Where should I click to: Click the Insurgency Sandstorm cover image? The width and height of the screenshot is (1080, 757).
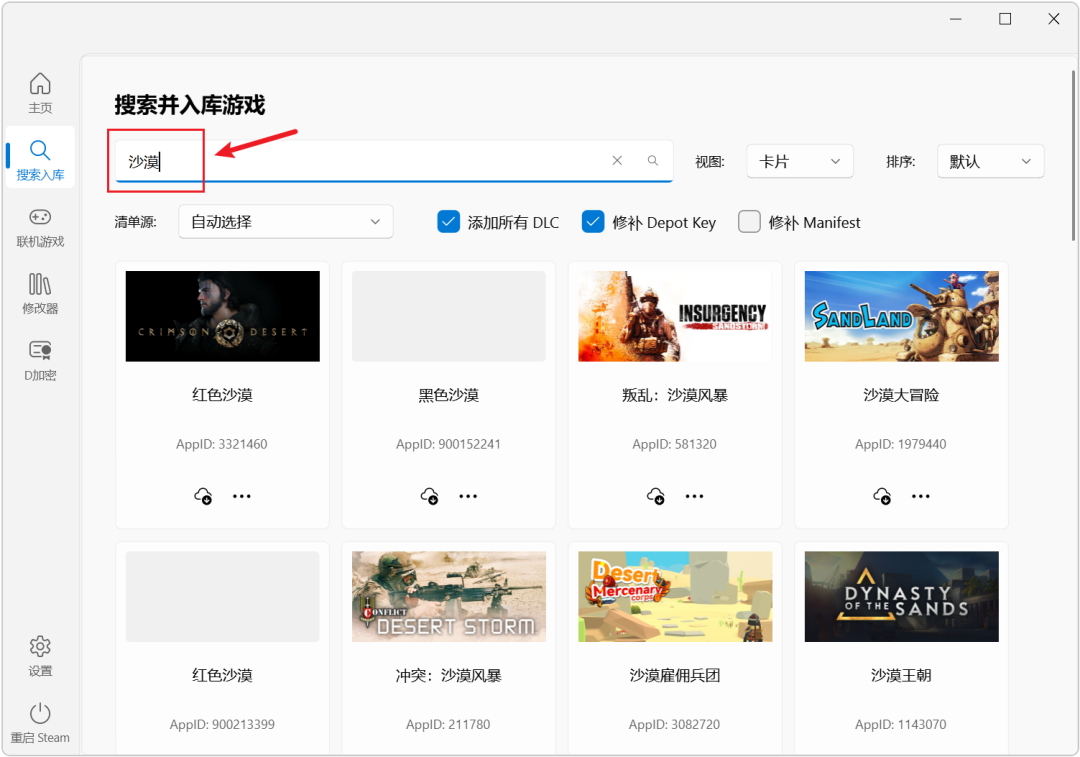[x=675, y=316]
